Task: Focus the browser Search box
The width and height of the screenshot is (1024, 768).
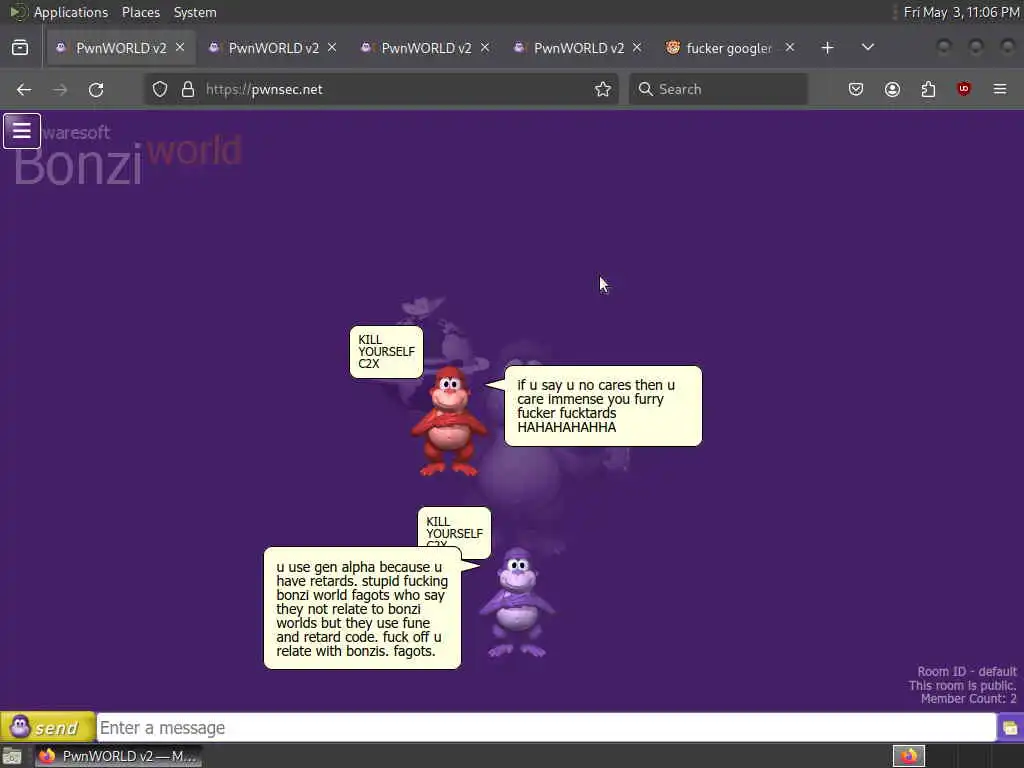Action: (x=718, y=89)
